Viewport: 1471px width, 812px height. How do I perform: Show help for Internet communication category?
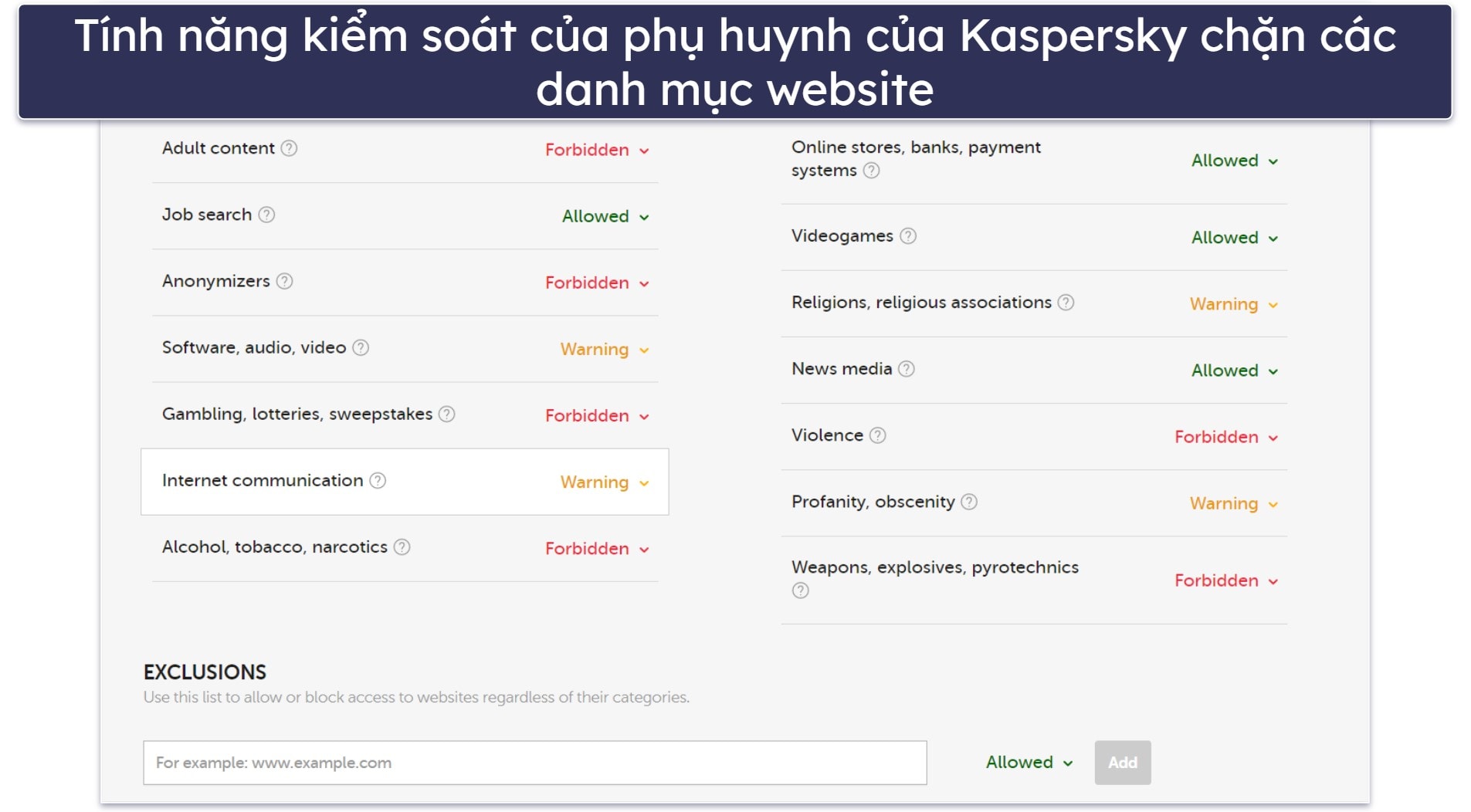(x=378, y=480)
